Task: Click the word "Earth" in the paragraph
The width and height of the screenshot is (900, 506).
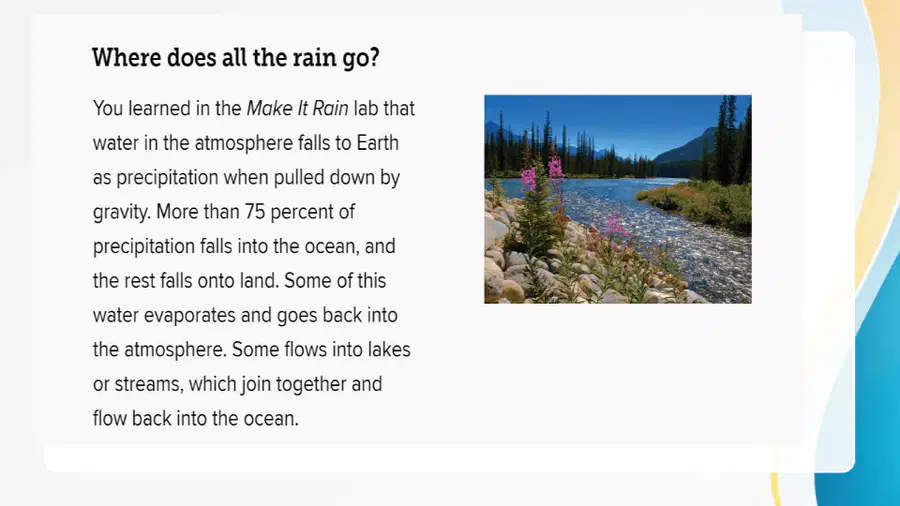Action: coord(378,143)
